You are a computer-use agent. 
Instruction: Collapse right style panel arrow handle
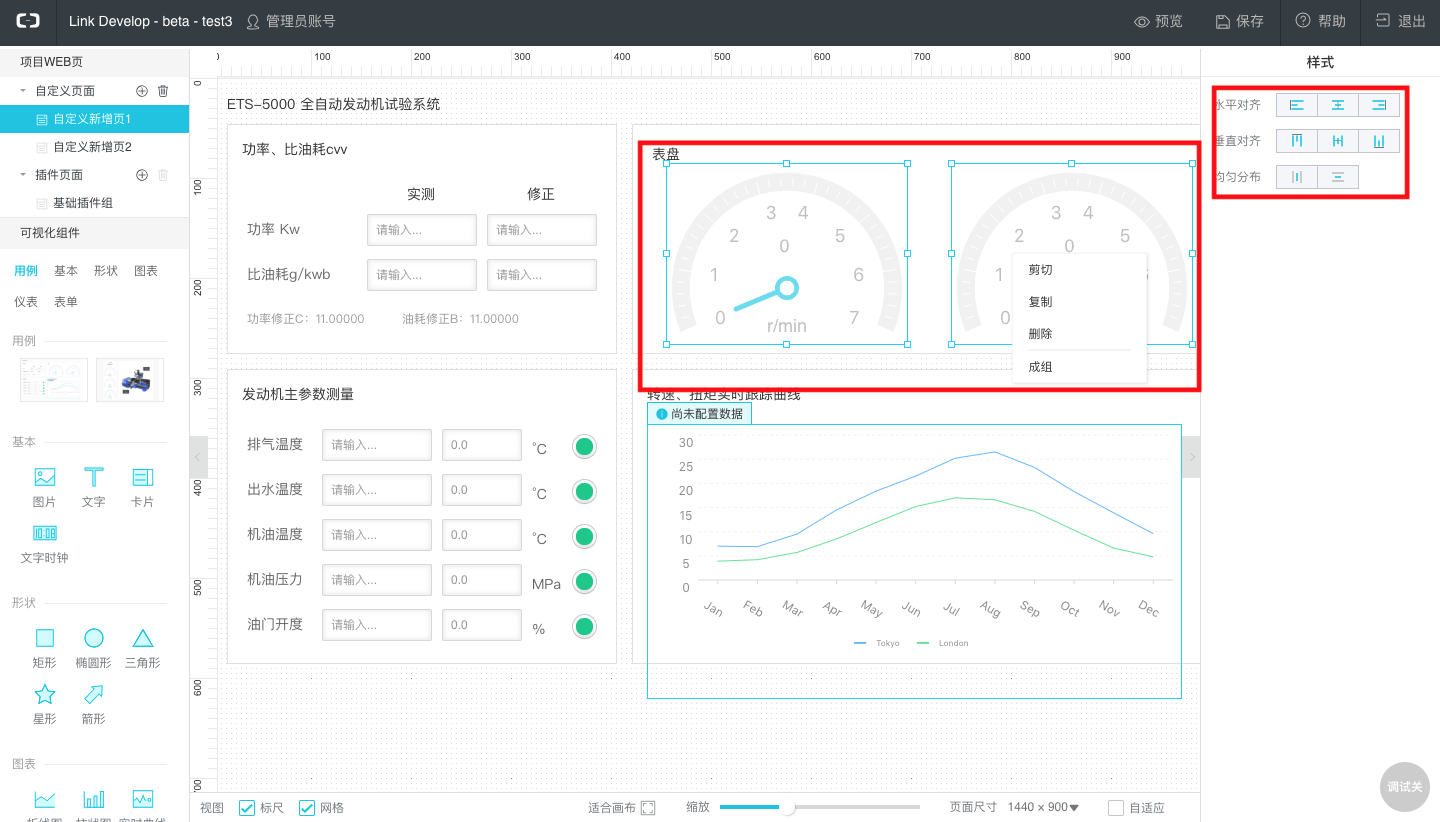tap(1191, 457)
